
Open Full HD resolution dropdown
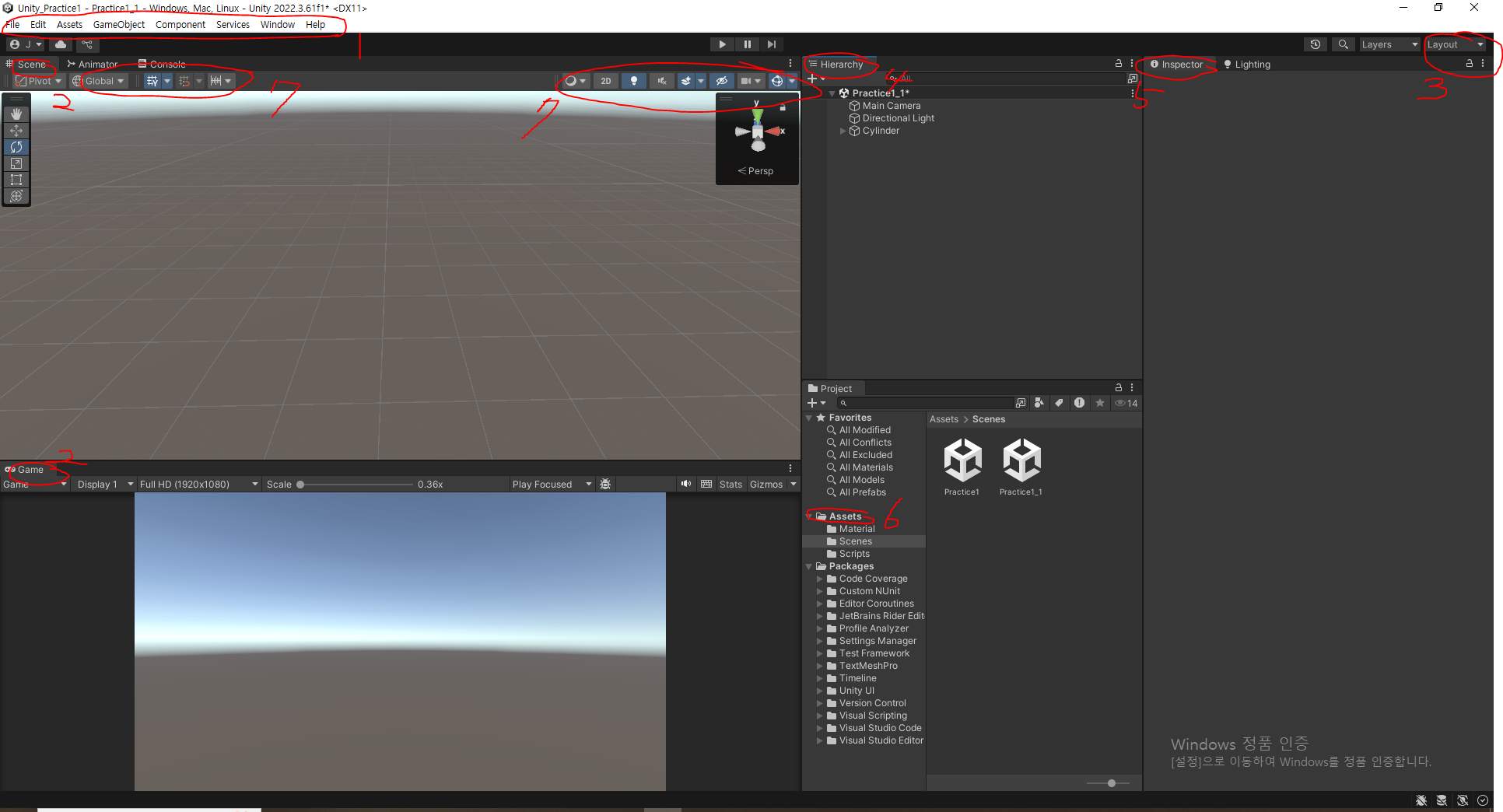[198, 484]
